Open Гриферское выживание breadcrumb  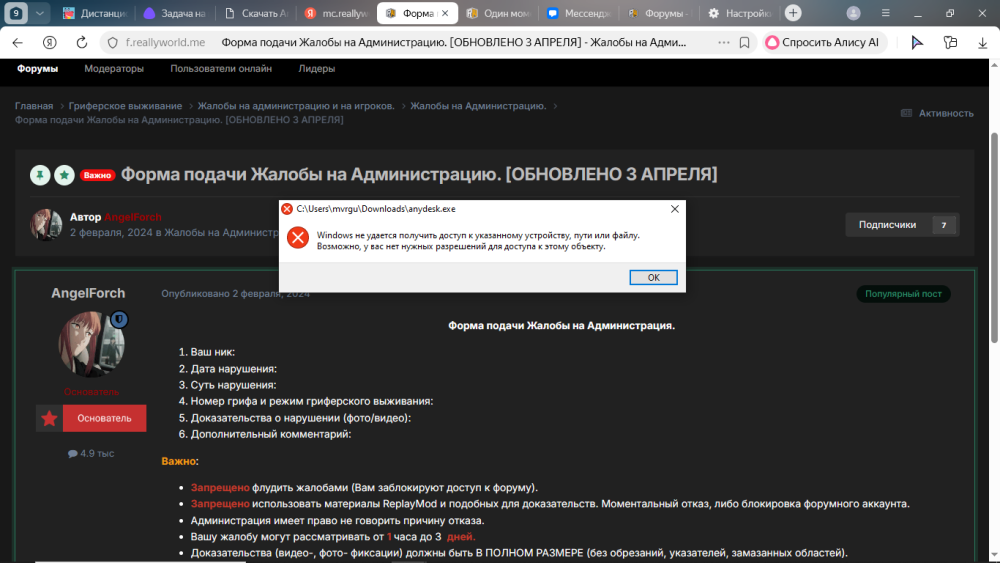tap(125, 106)
